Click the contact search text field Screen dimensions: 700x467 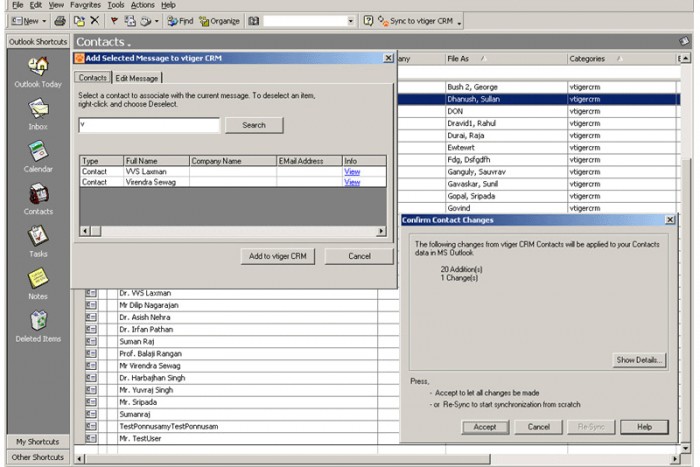pyautogui.click(x=149, y=125)
